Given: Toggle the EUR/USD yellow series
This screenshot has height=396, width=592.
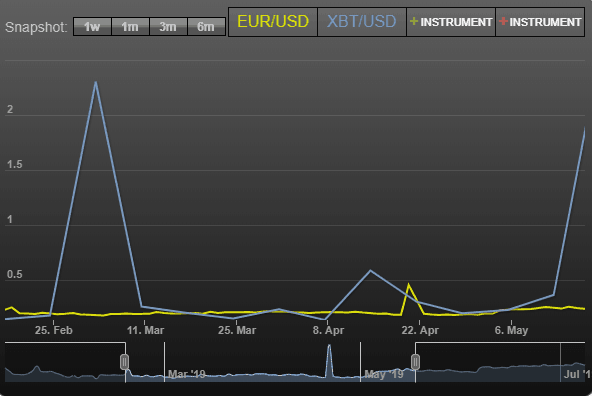Looking at the screenshot, I should pyautogui.click(x=273, y=22).
